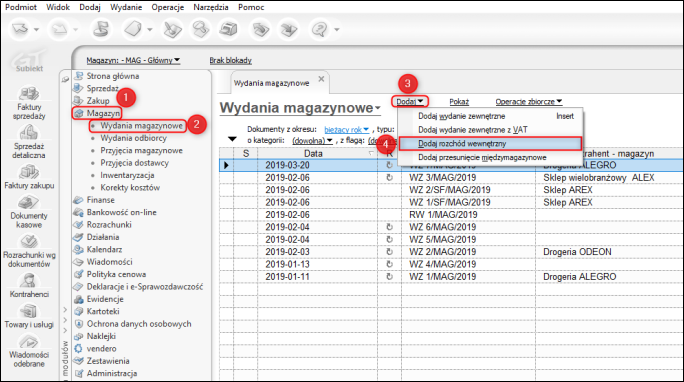The height and width of the screenshot is (382, 684).
Task: Select Korekty kosztów tree item
Action: 130,188
